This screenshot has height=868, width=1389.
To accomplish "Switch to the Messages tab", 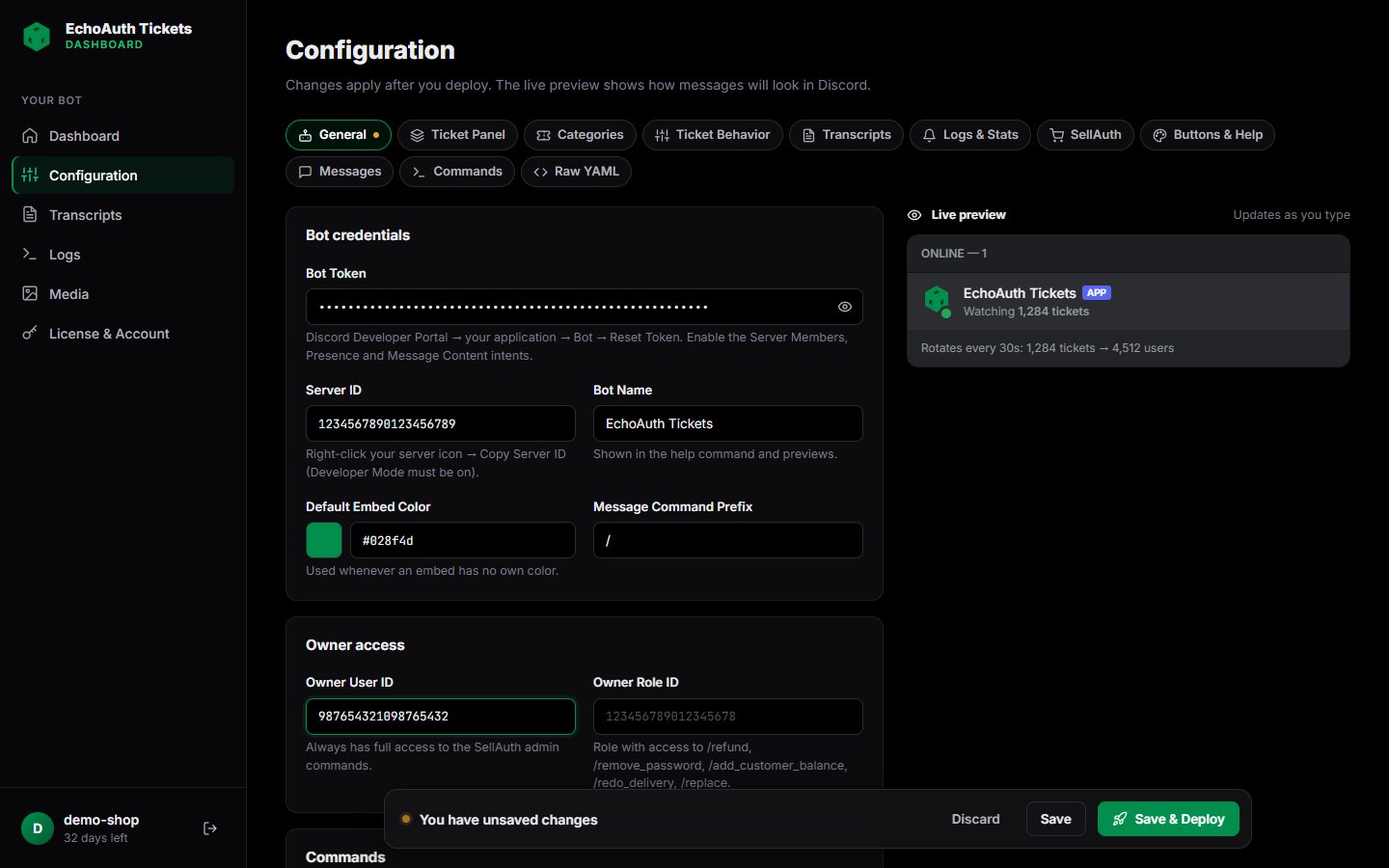I will [340, 172].
